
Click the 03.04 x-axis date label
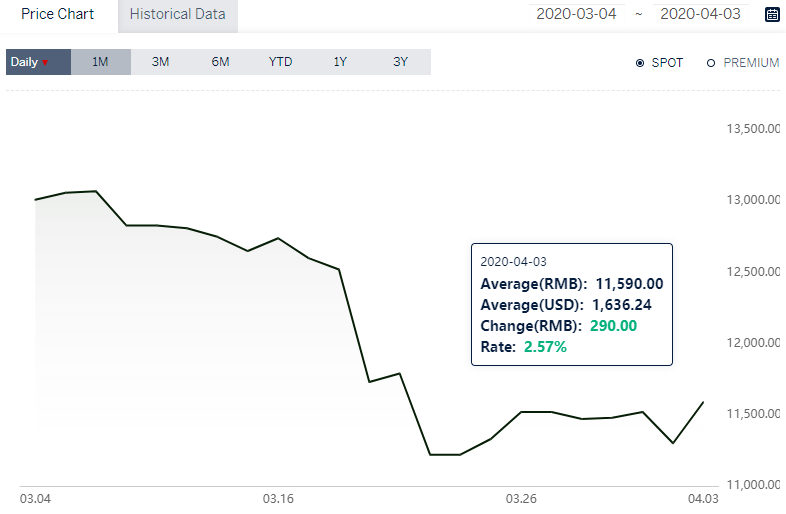[x=35, y=499]
